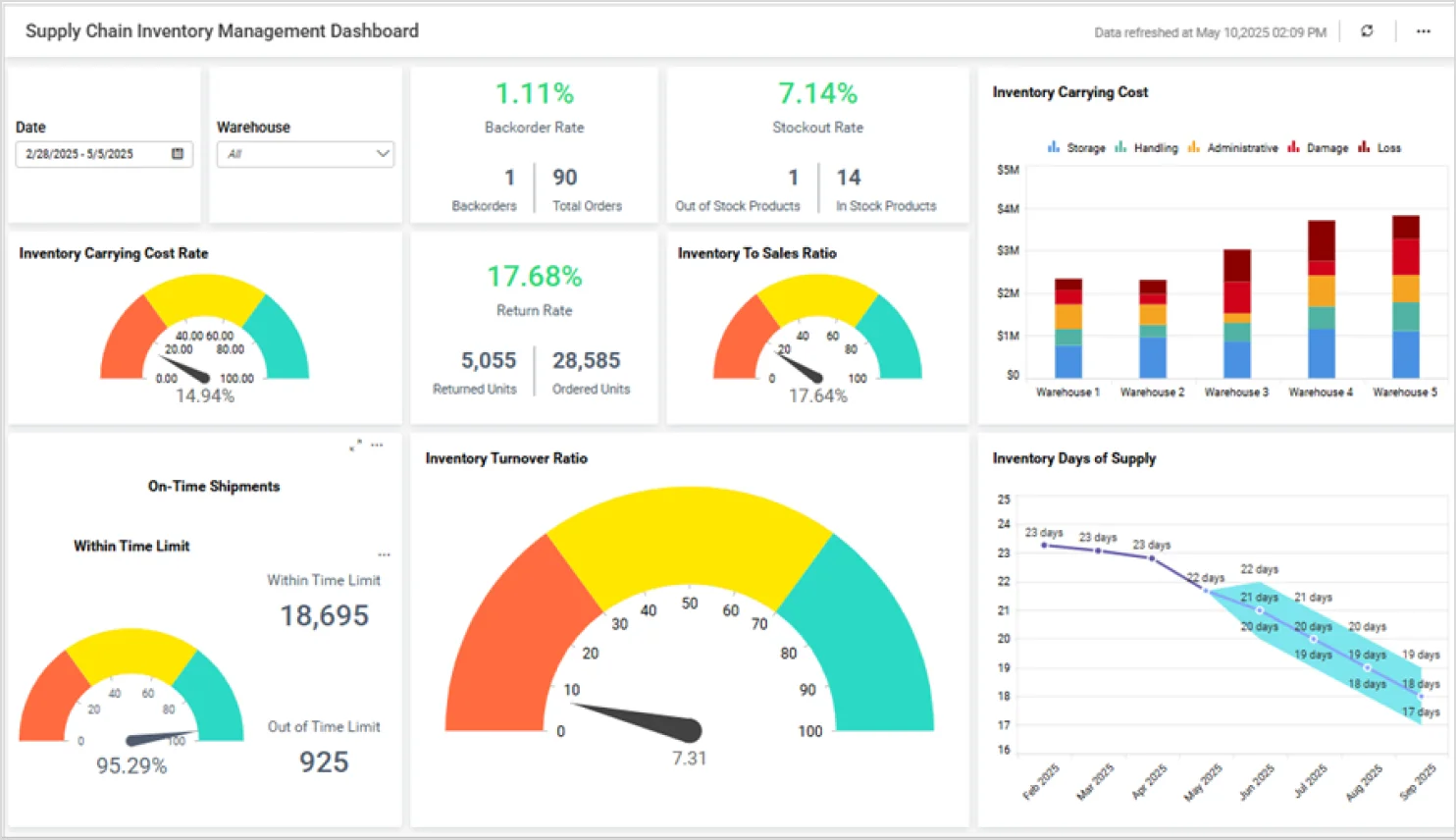Click the 95.29% on-time gauge value

(131, 765)
